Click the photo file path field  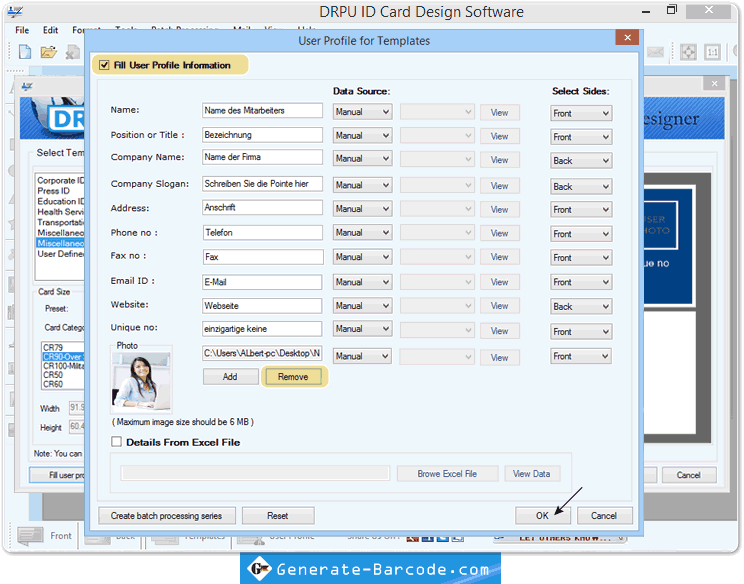(x=262, y=353)
